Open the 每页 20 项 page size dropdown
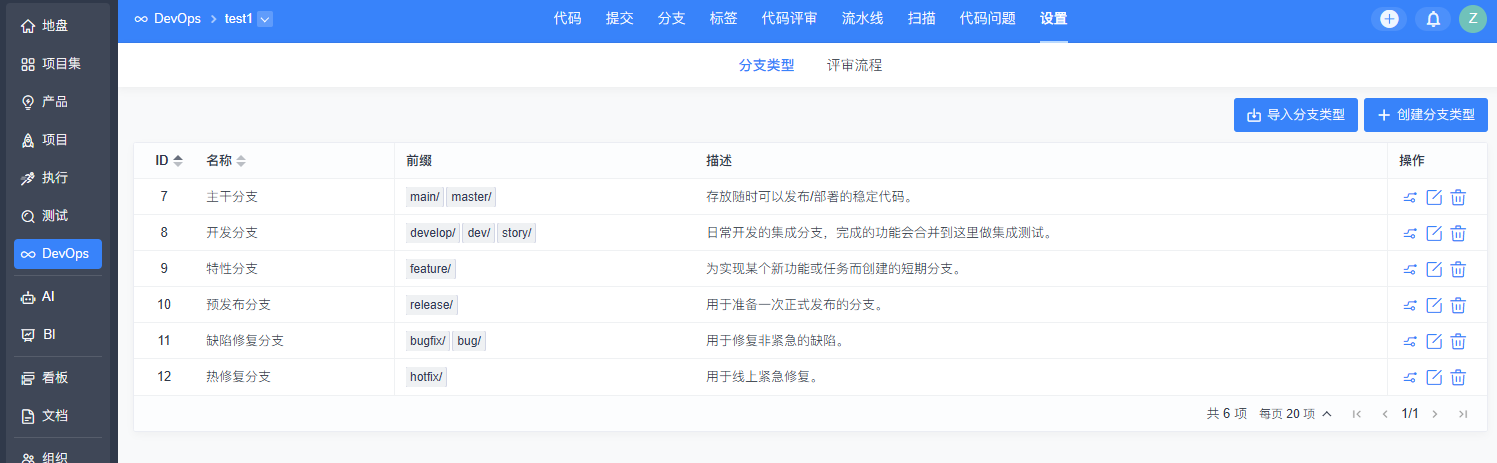This screenshot has width=1497, height=463. [x=1295, y=414]
